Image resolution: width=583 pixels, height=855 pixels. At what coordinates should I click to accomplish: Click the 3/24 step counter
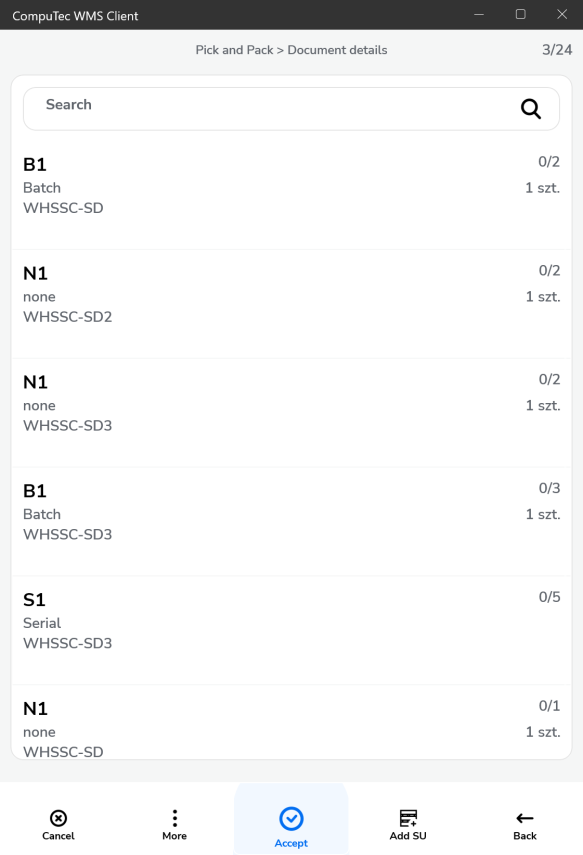(x=557, y=50)
